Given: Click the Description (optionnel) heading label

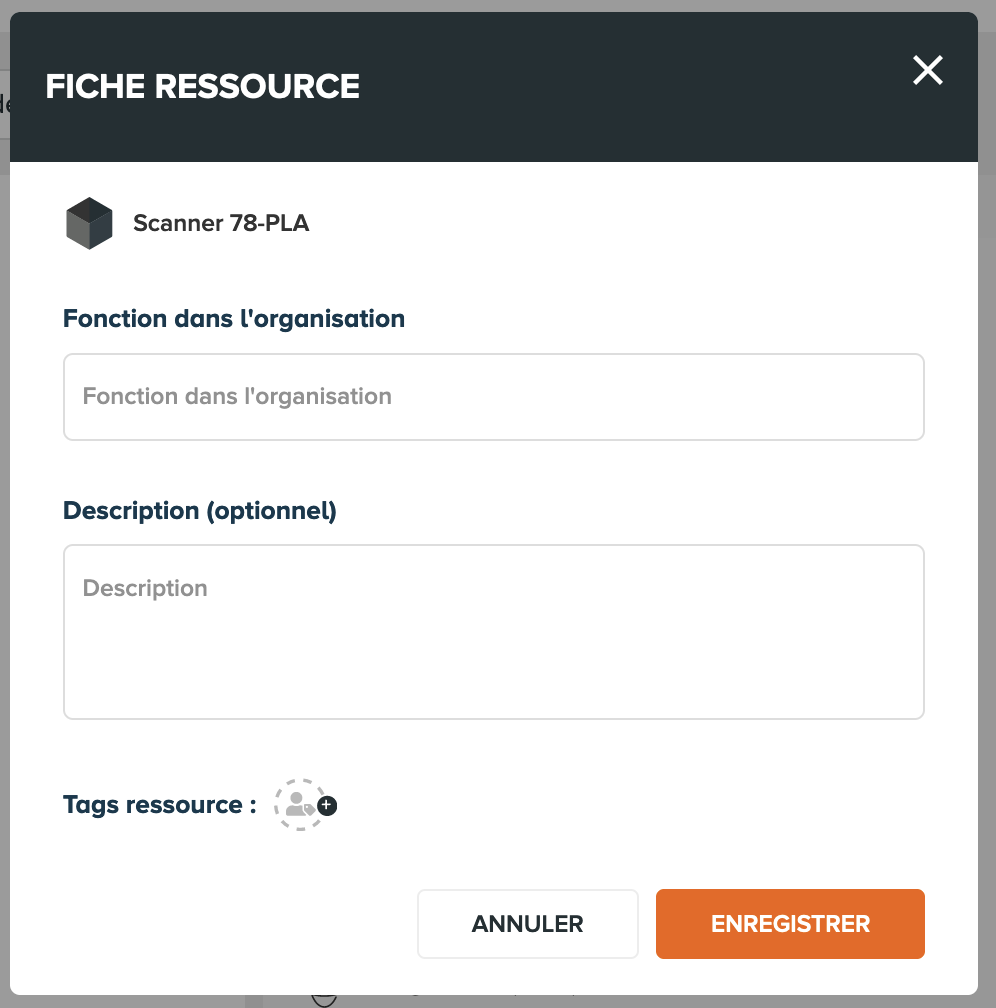Looking at the screenshot, I should click(200, 511).
